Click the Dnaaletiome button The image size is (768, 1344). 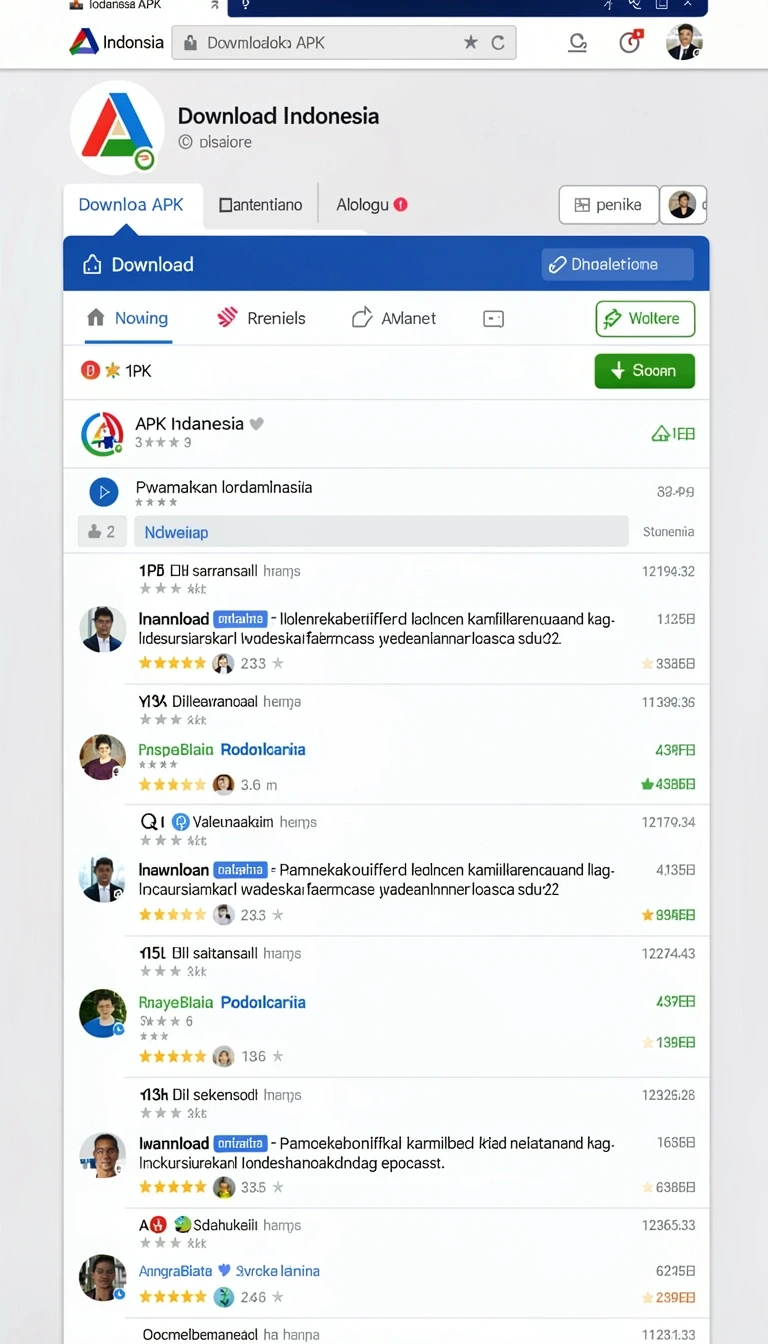pos(617,264)
